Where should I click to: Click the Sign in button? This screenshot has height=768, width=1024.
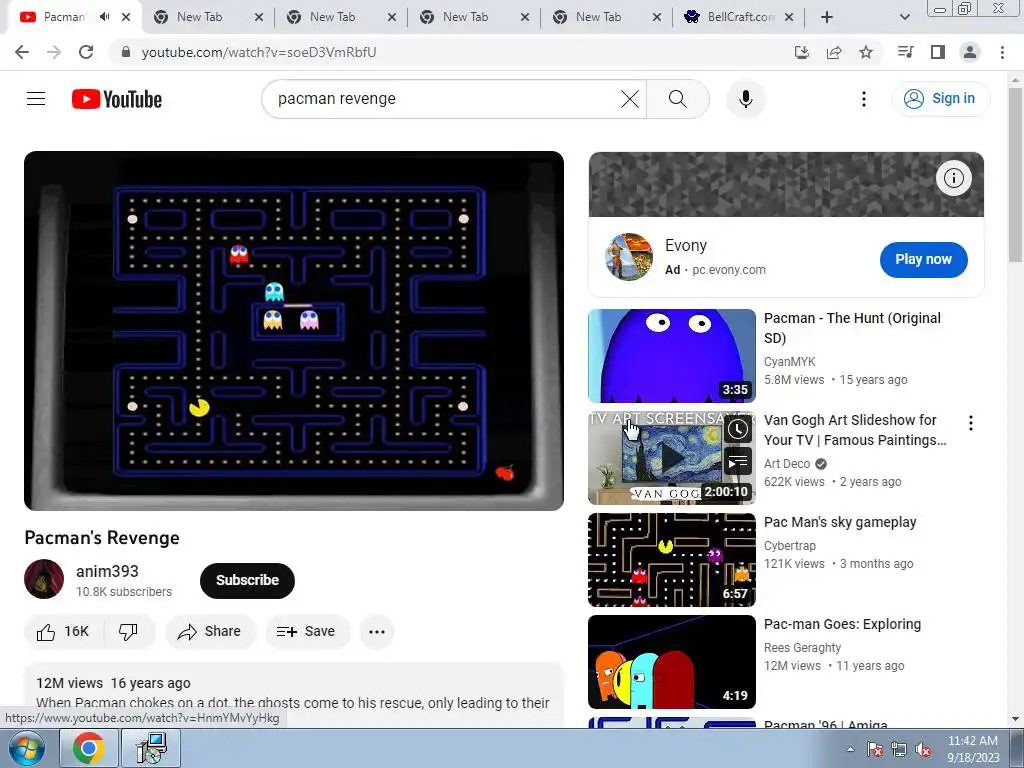[x=940, y=99]
